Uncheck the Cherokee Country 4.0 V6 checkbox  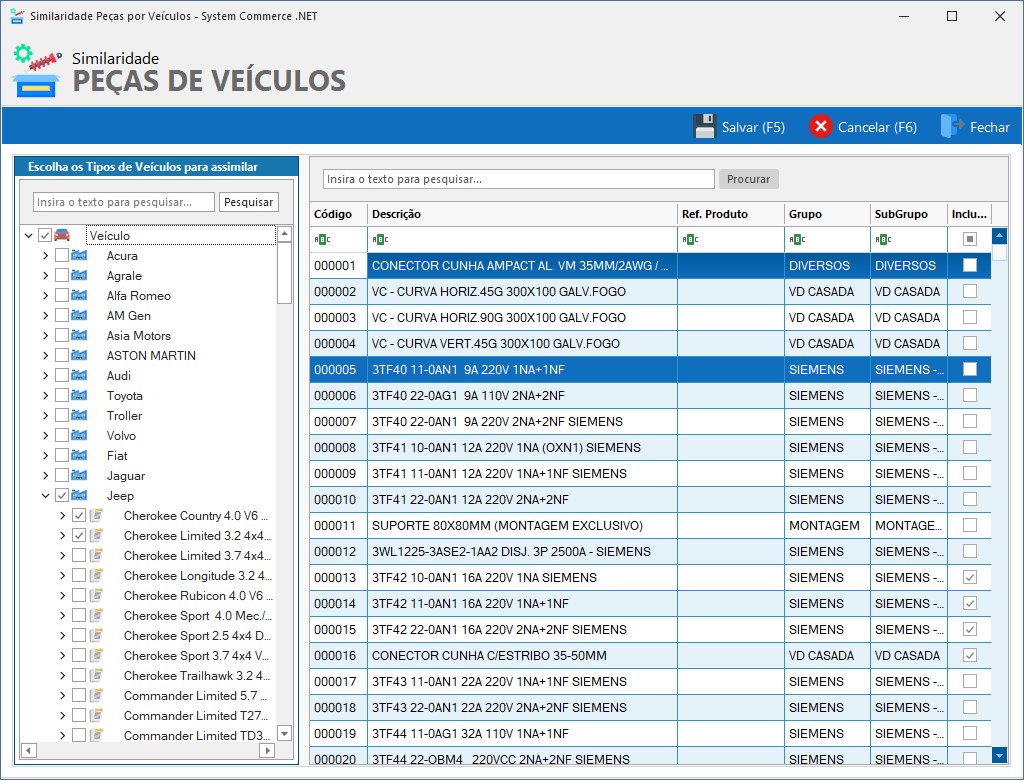point(79,516)
